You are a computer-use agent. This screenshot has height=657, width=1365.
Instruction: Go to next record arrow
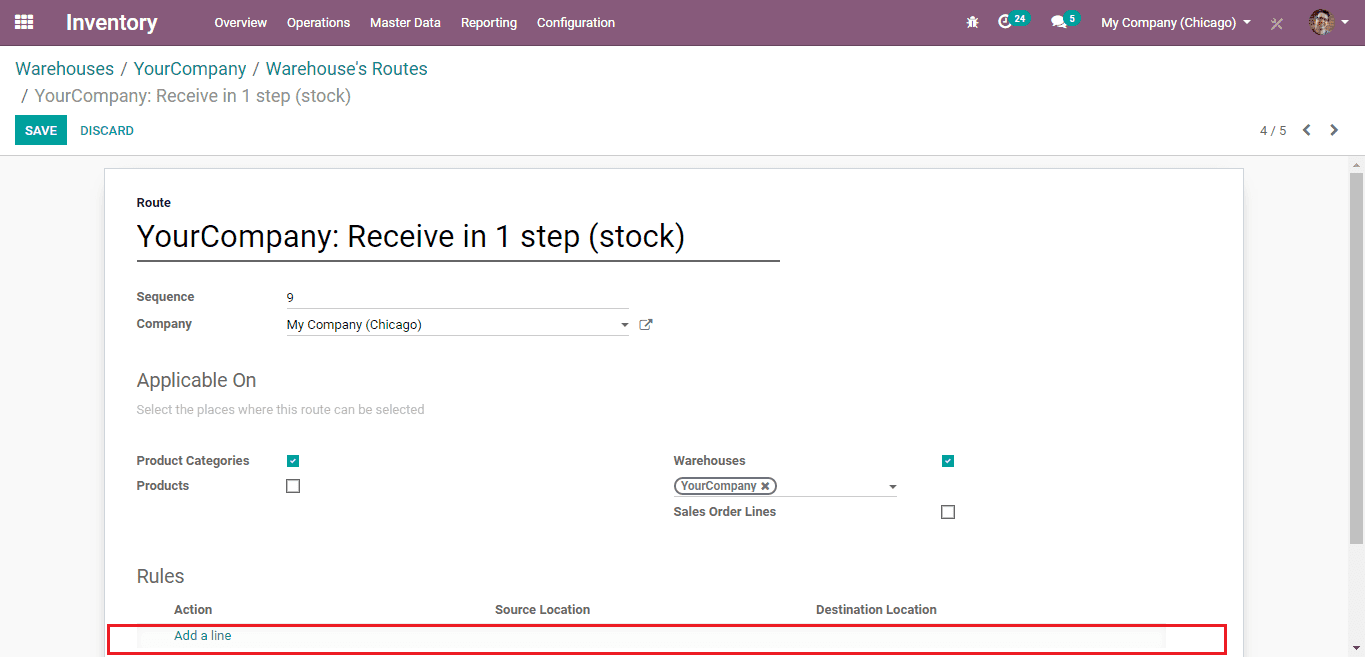1334,130
